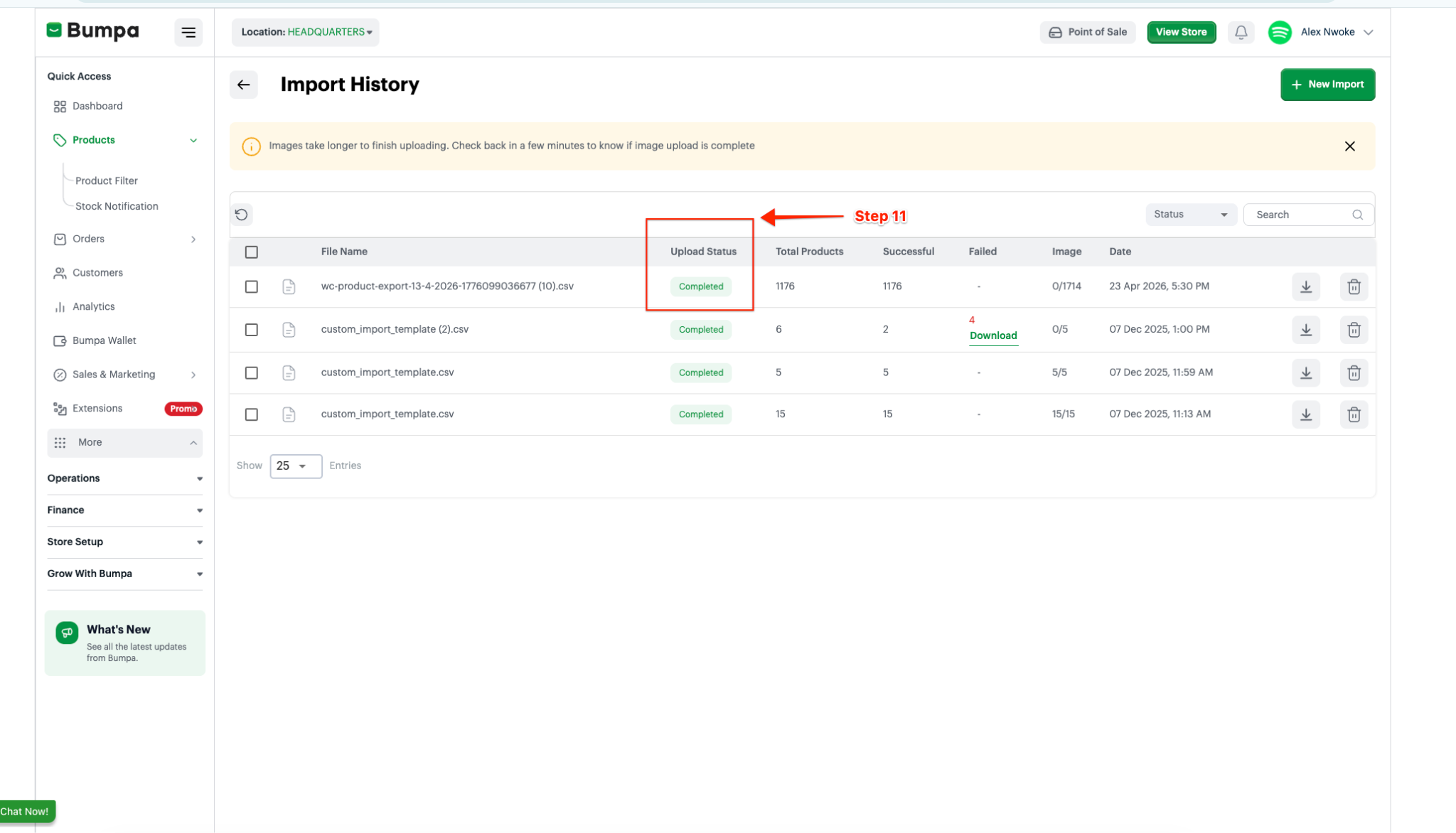Check the wc-product-export csv row checkbox
The height and width of the screenshot is (833, 1456).
[x=252, y=286]
